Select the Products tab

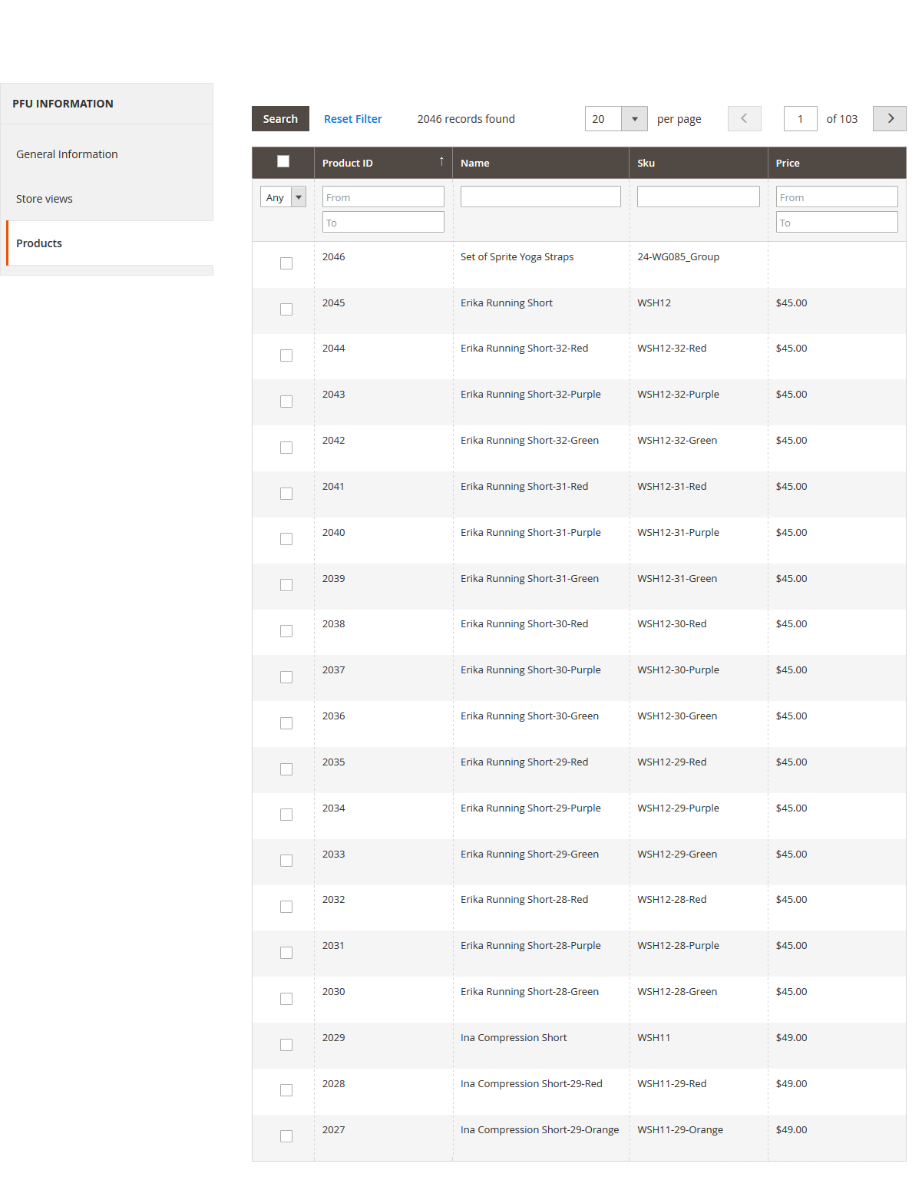(x=39, y=243)
